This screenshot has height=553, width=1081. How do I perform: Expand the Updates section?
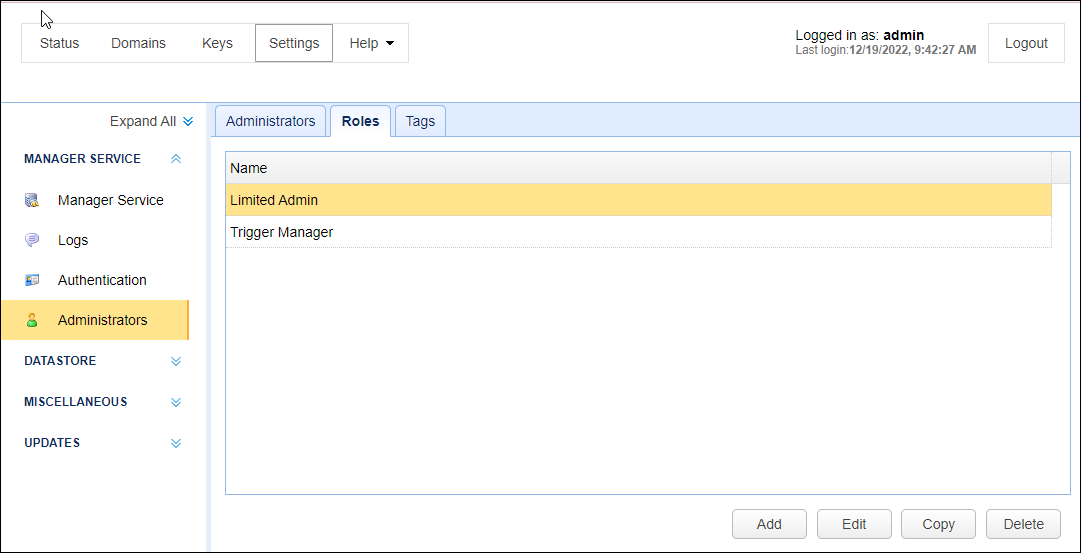click(x=176, y=443)
